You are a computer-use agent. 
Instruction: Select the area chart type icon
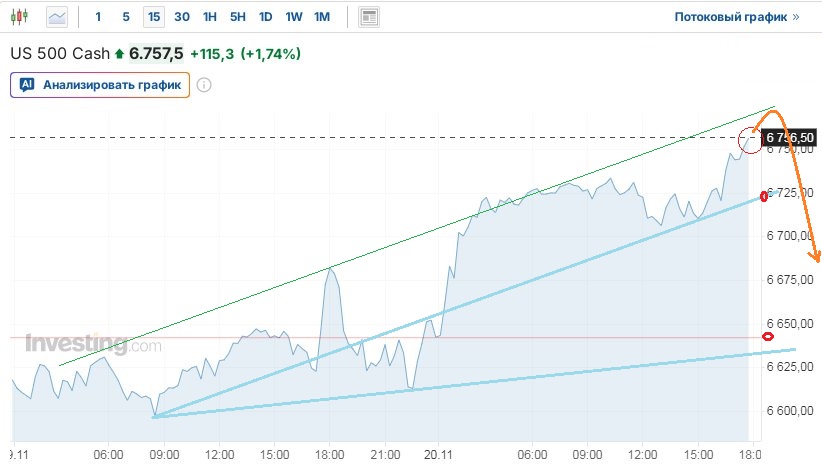click(58, 17)
